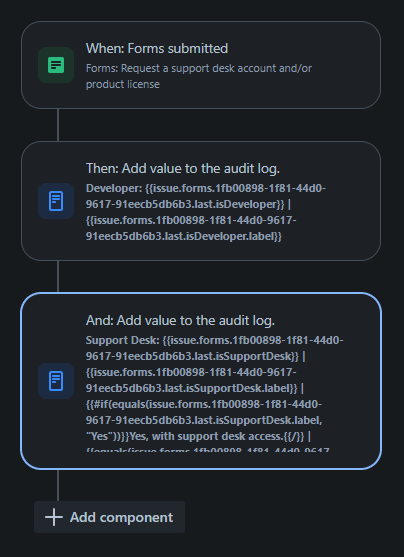
Task: Select the And: Add value to audit log heading
Action: [x=180, y=320]
